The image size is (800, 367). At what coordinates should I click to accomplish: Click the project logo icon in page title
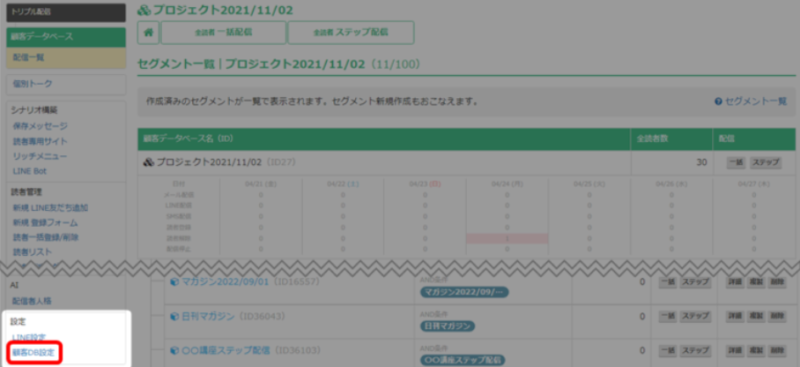pyautogui.click(x=144, y=10)
